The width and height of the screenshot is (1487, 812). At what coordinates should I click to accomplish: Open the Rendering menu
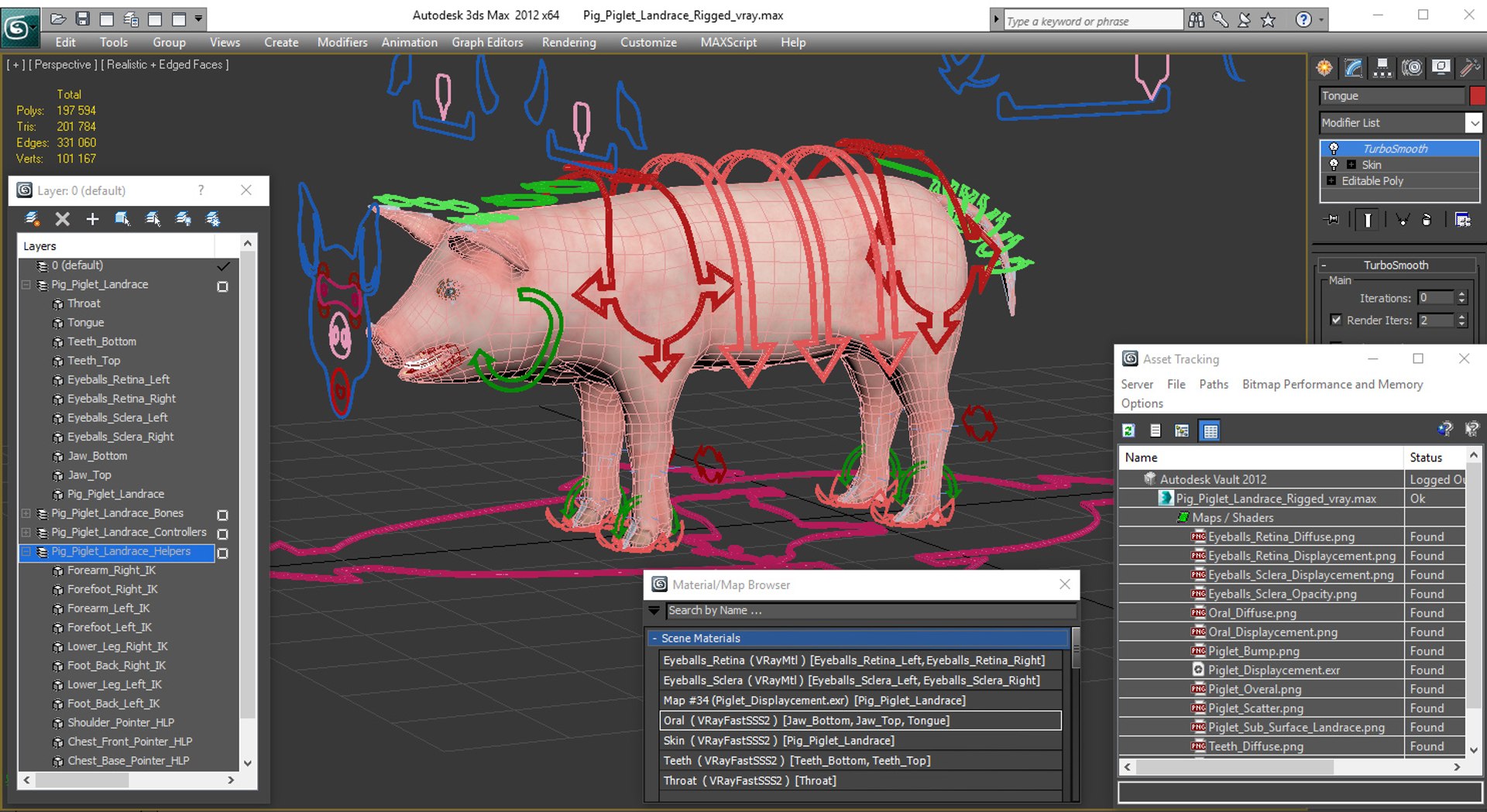[569, 43]
